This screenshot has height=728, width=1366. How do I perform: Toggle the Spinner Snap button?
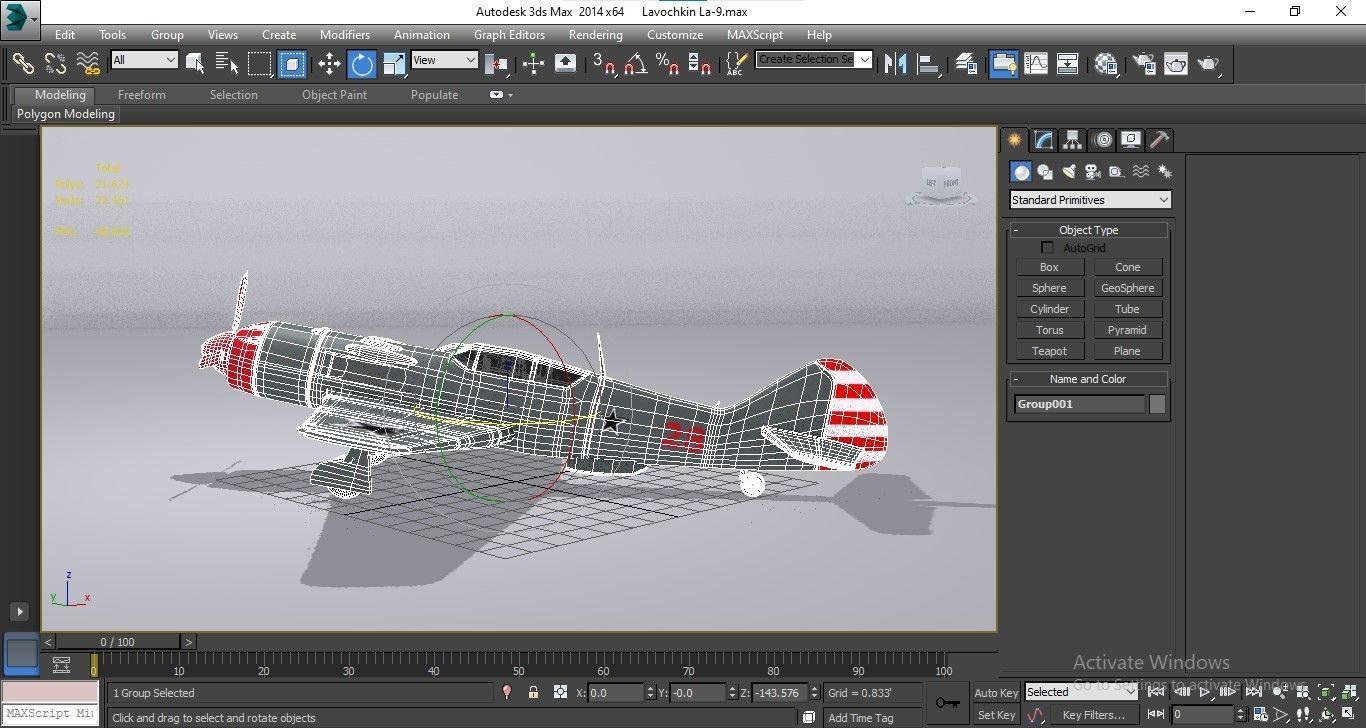700,64
